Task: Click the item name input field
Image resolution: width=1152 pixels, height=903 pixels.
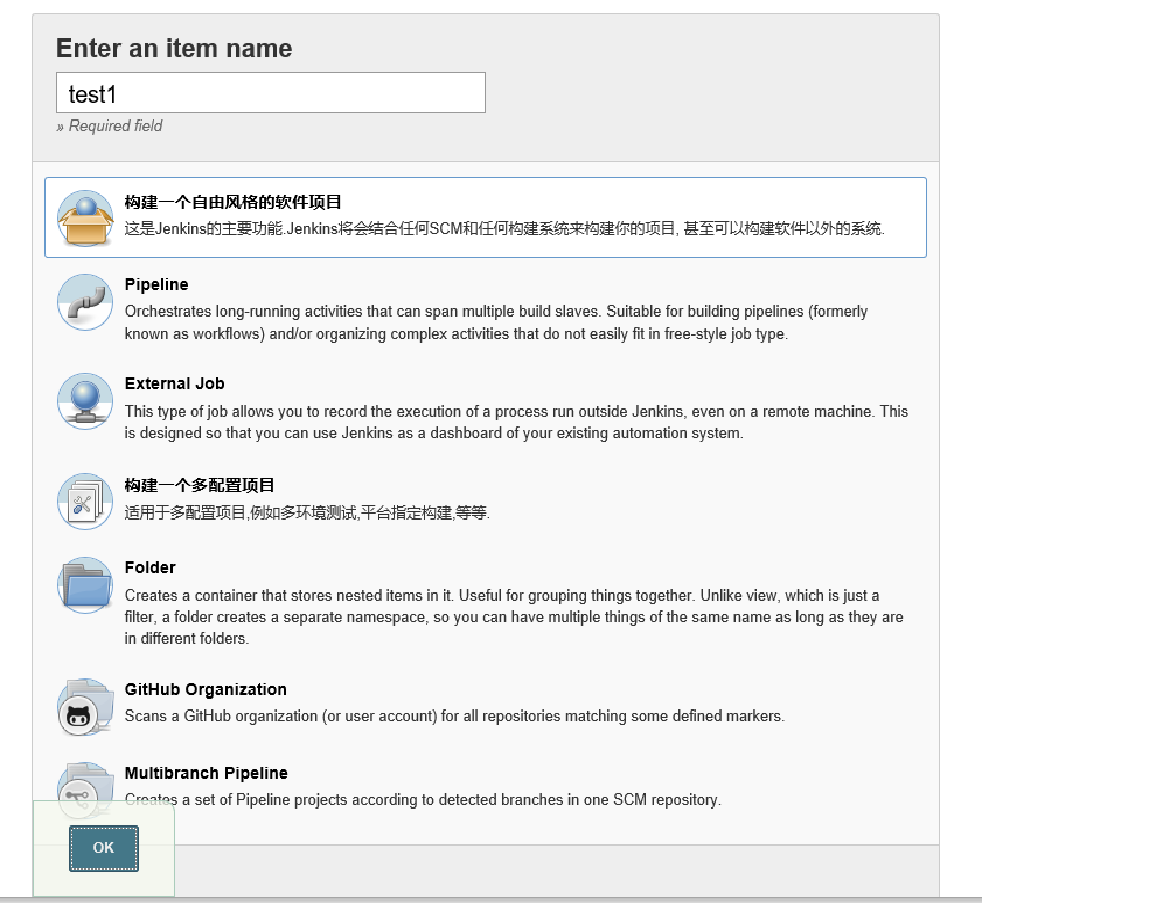Action: pos(270,93)
